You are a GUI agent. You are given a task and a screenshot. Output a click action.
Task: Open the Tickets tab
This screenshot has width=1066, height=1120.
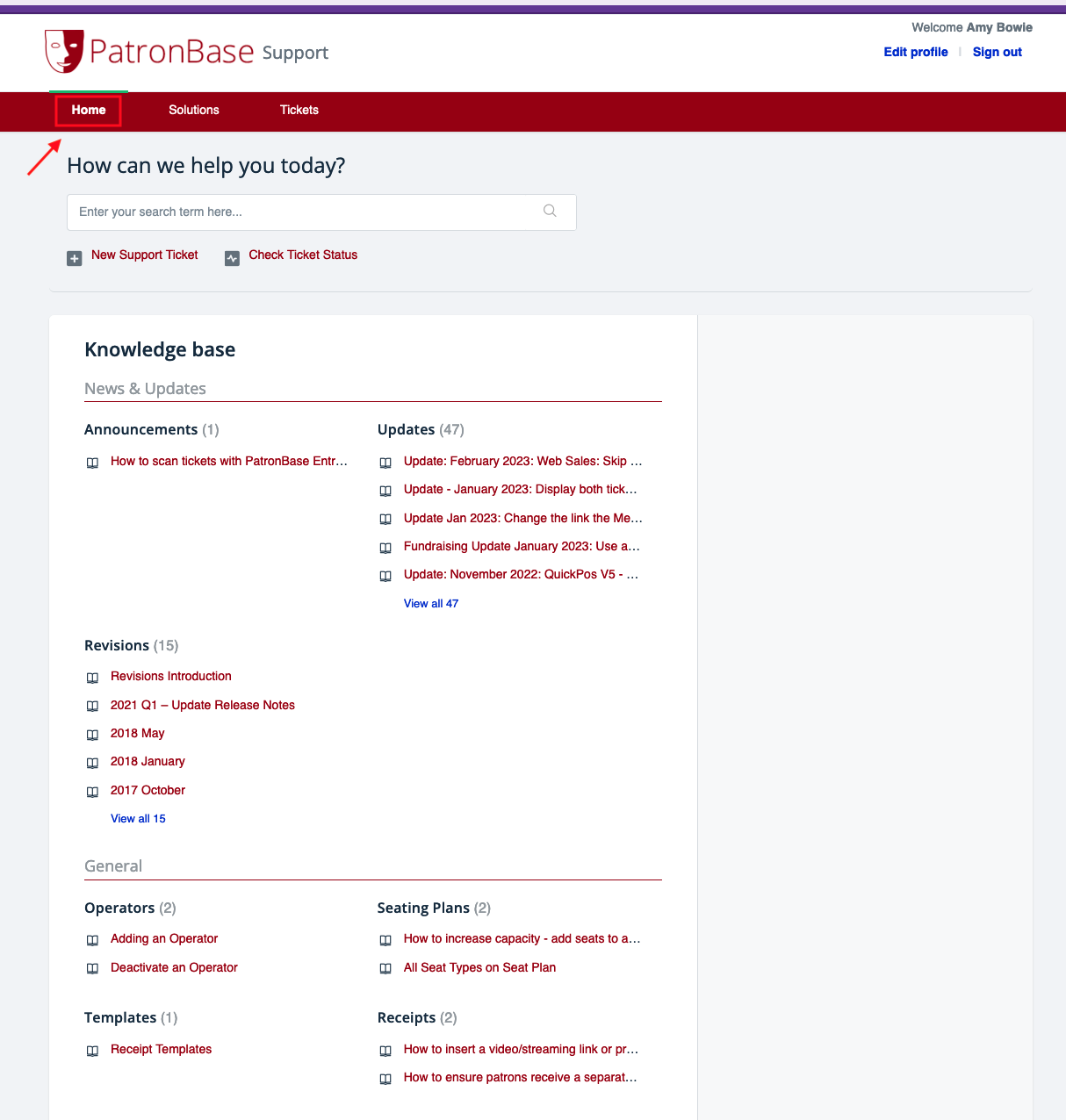(x=299, y=110)
